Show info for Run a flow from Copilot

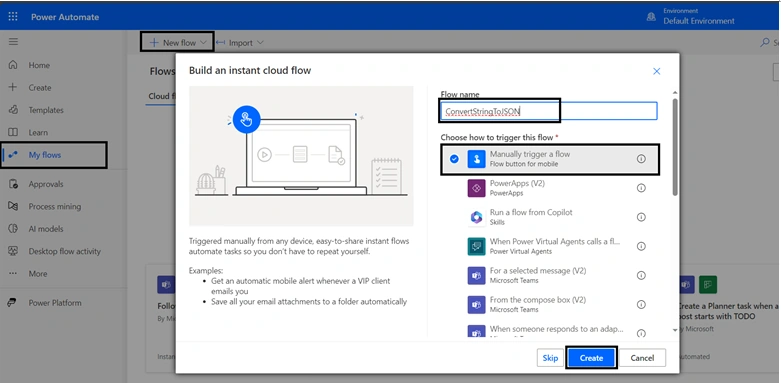tap(641, 217)
